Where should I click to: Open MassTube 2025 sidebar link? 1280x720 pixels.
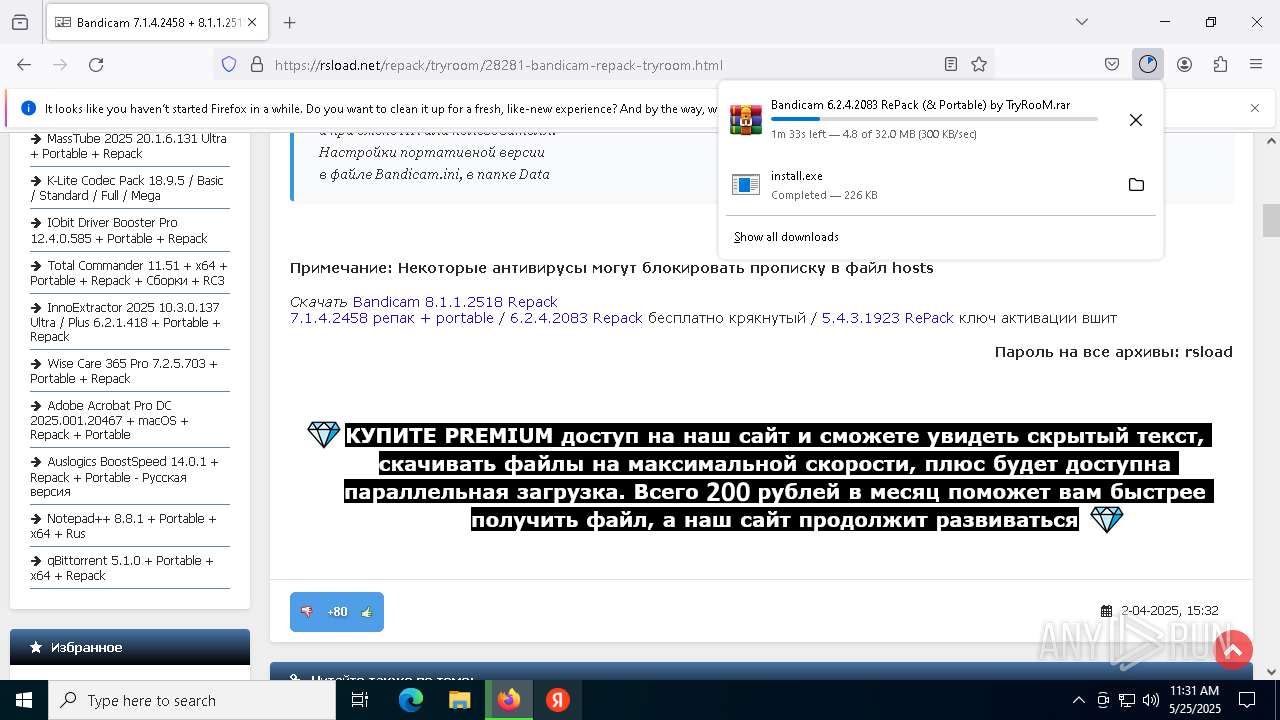click(129, 146)
